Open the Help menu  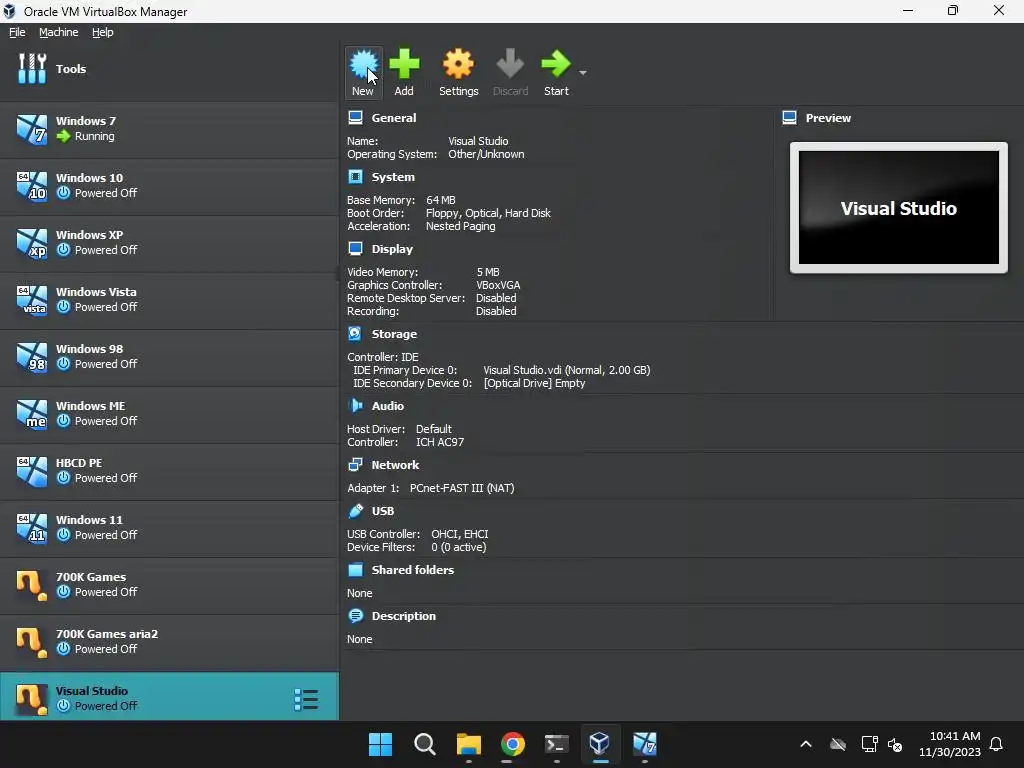click(103, 32)
